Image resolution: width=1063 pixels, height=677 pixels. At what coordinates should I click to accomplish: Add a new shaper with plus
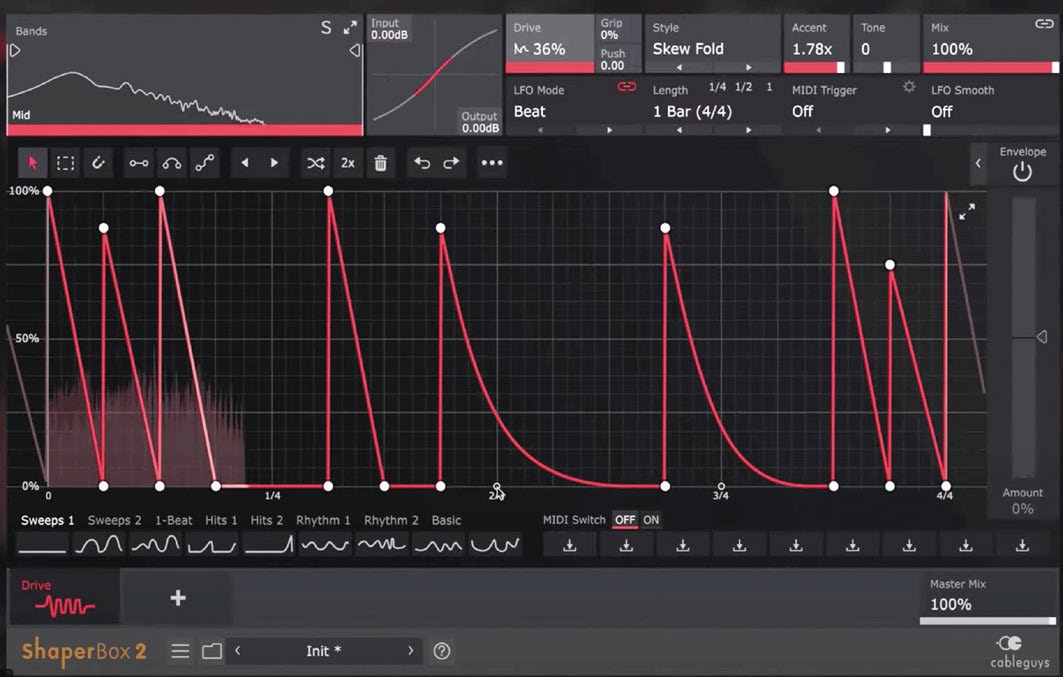click(x=178, y=598)
